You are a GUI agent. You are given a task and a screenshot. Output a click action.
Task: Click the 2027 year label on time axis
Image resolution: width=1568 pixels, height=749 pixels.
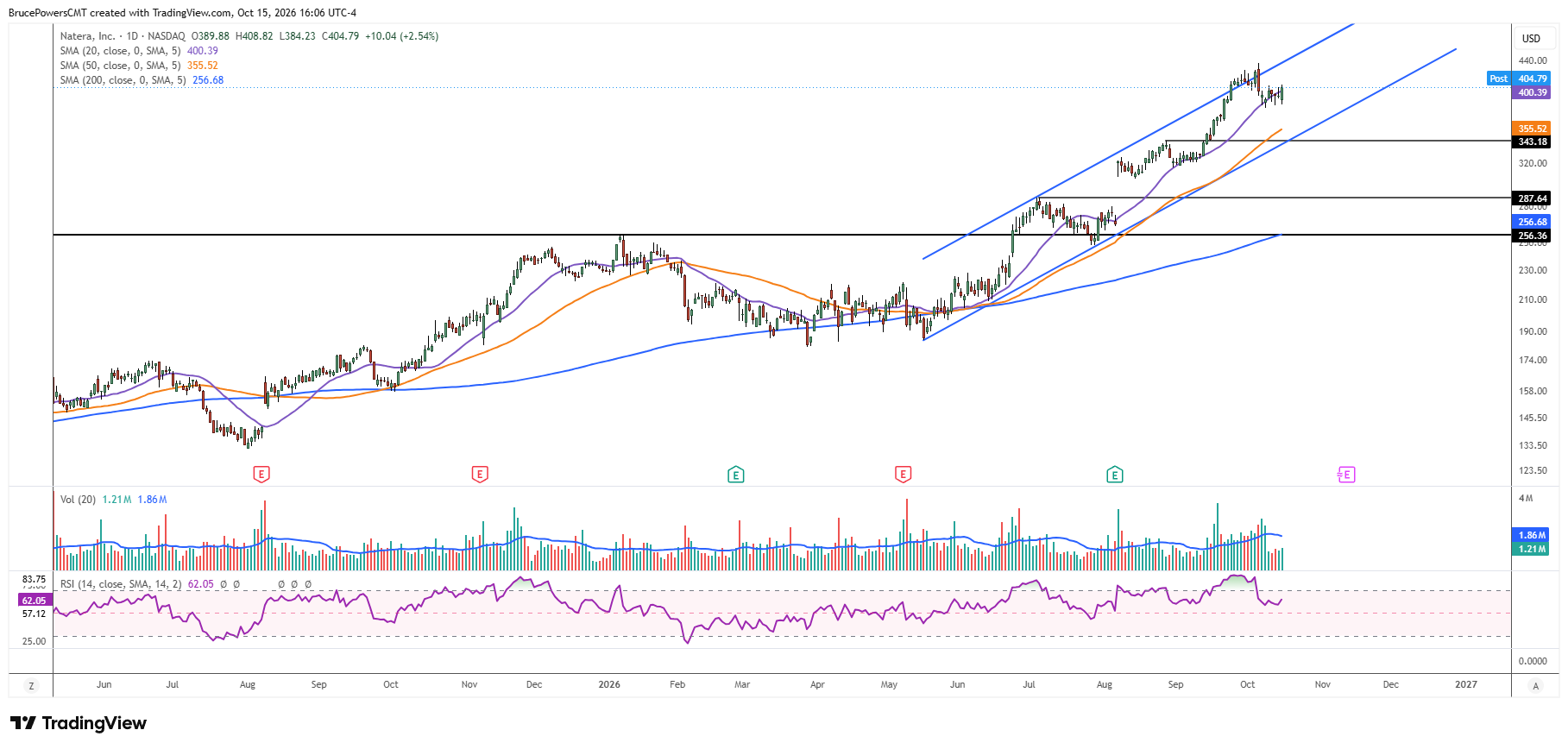coord(1465,684)
